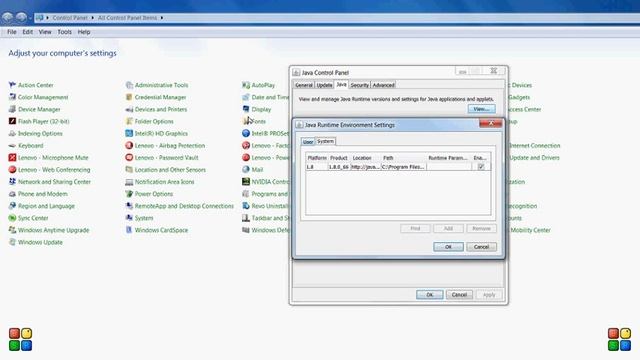Select the C:\Program Files path cell
The height and width of the screenshot is (360, 640).
[404, 167]
